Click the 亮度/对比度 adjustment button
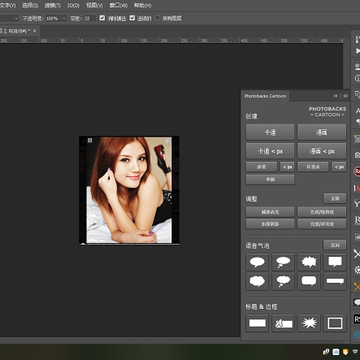 322,224
